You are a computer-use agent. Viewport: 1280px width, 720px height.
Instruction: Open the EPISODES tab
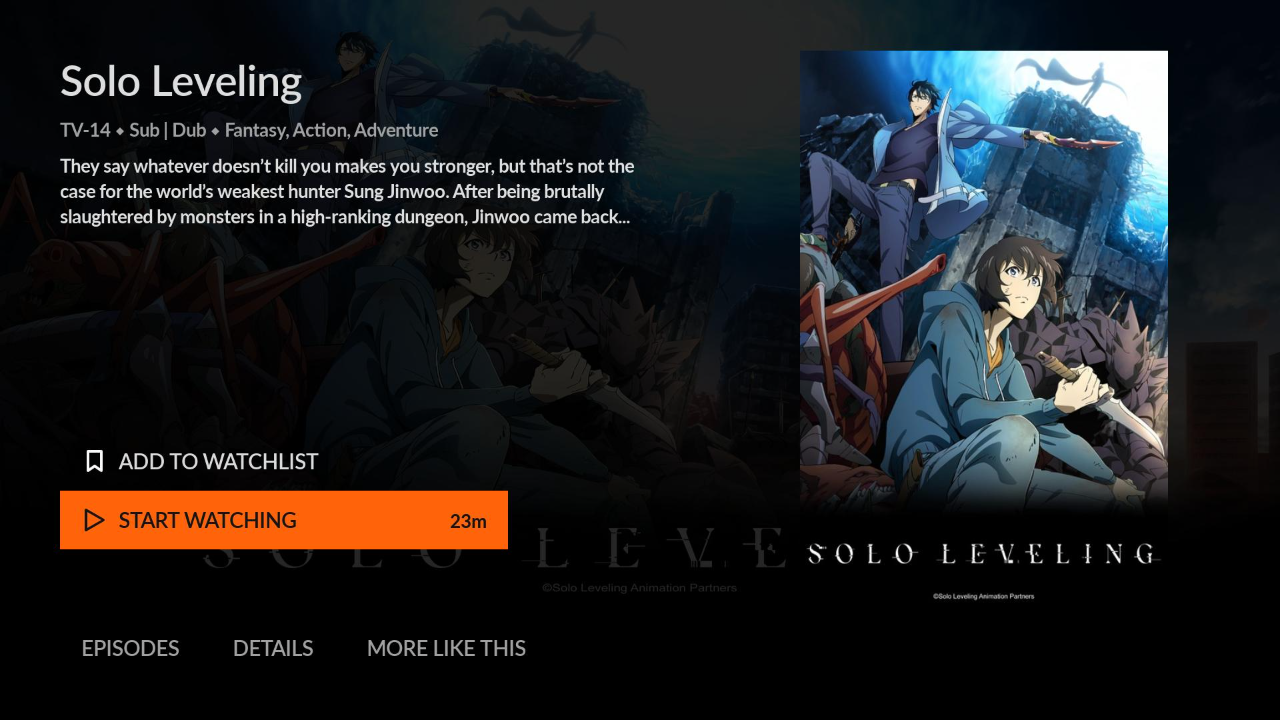click(x=130, y=648)
